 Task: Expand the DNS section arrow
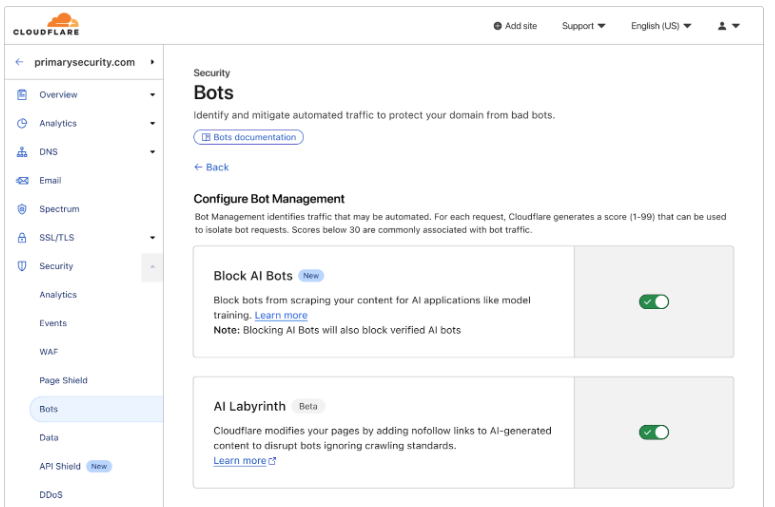153,152
